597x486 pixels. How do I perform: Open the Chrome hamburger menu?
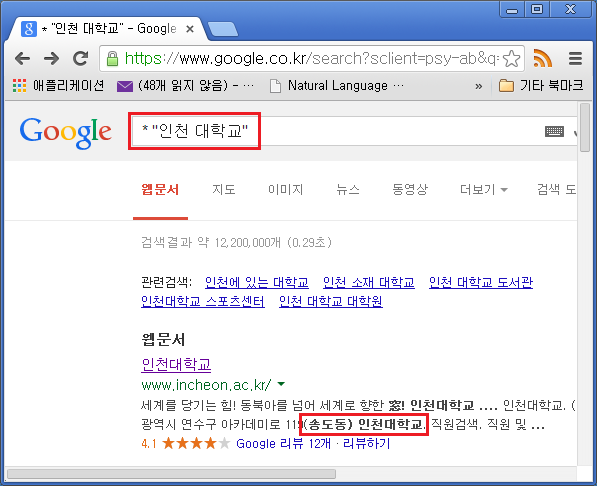pos(575,59)
